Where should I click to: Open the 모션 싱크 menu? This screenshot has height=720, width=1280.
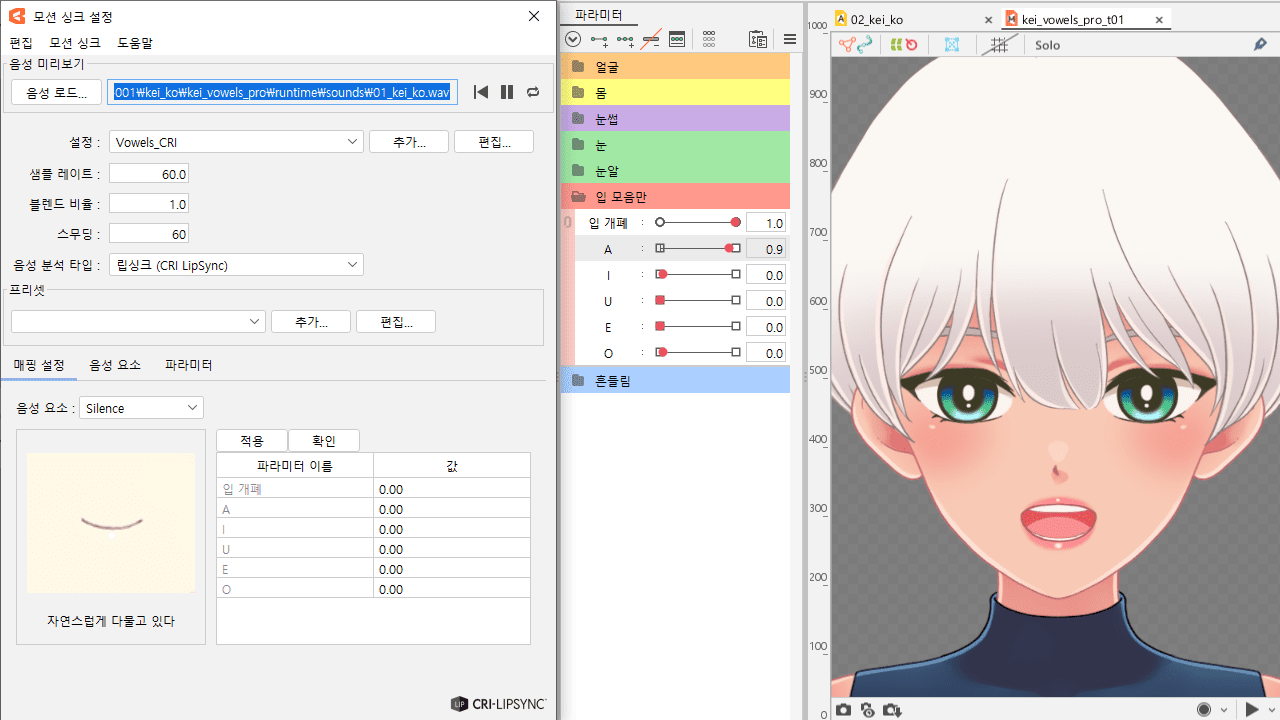75,43
